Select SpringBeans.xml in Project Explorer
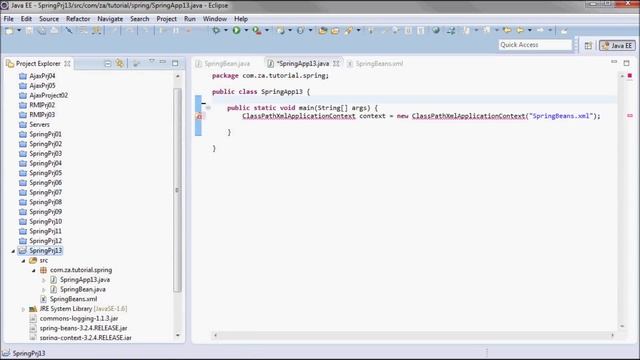Viewport: 640px width, 360px height. click(x=73, y=299)
